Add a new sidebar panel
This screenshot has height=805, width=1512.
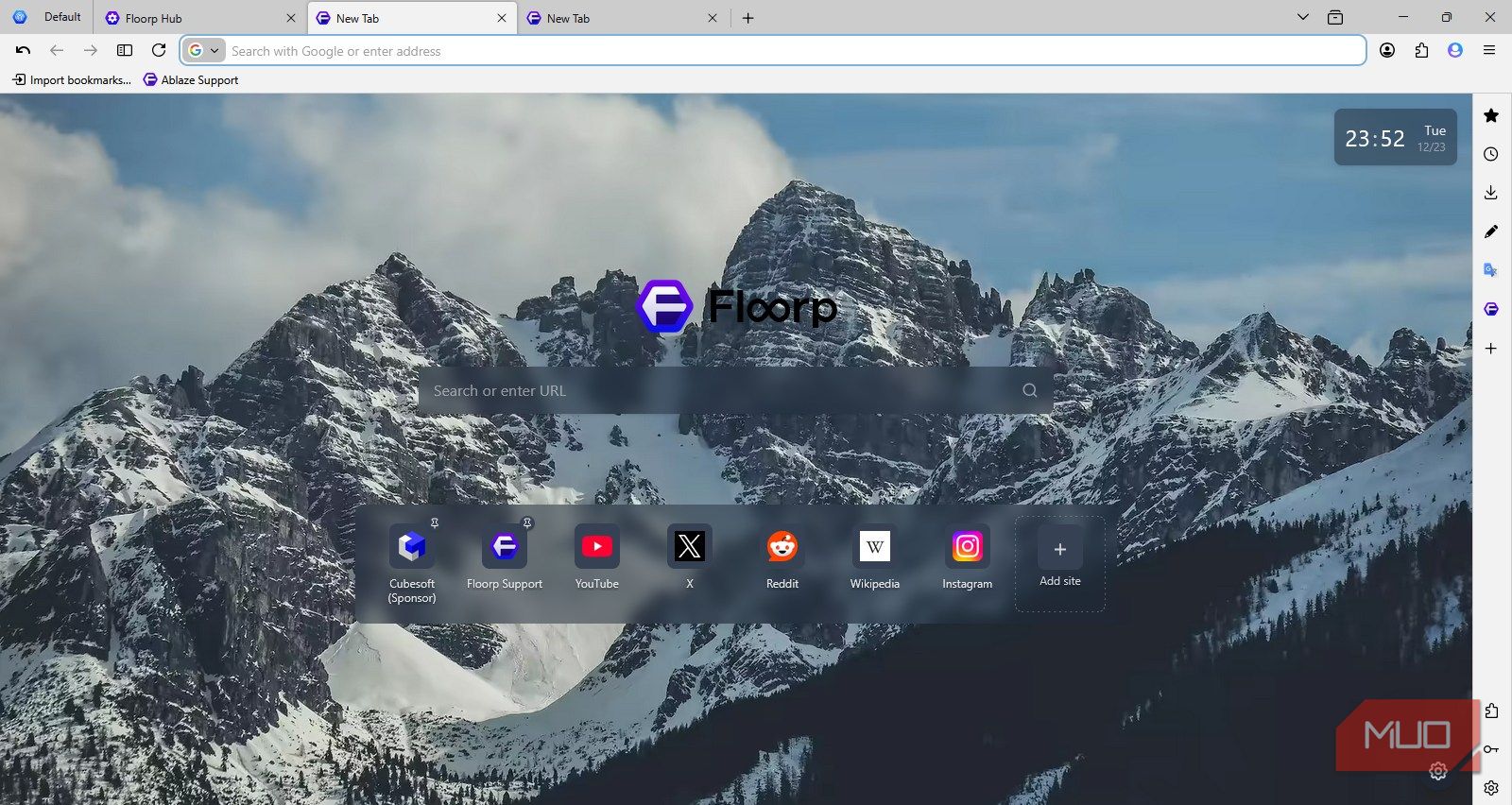pos(1491,349)
